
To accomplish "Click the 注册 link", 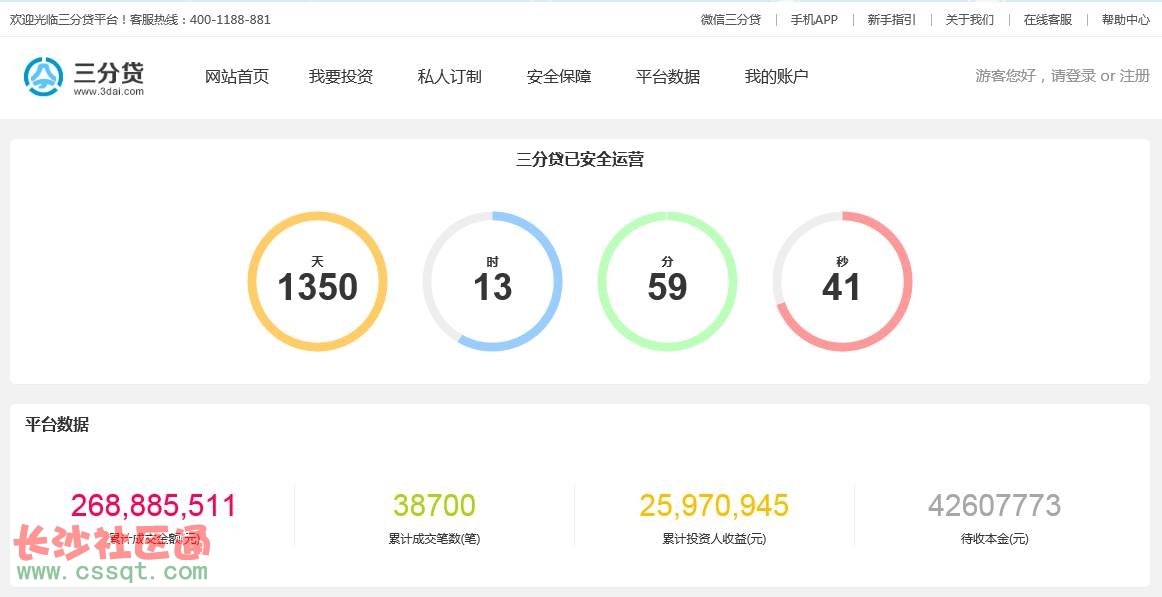I will [x=1135, y=76].
